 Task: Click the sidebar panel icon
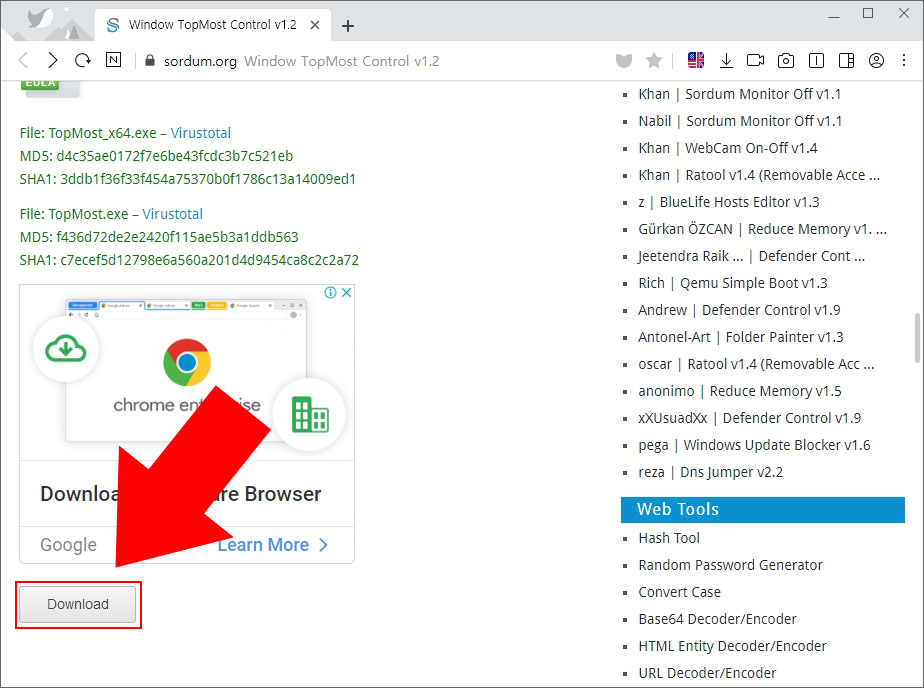pos(816,60)
